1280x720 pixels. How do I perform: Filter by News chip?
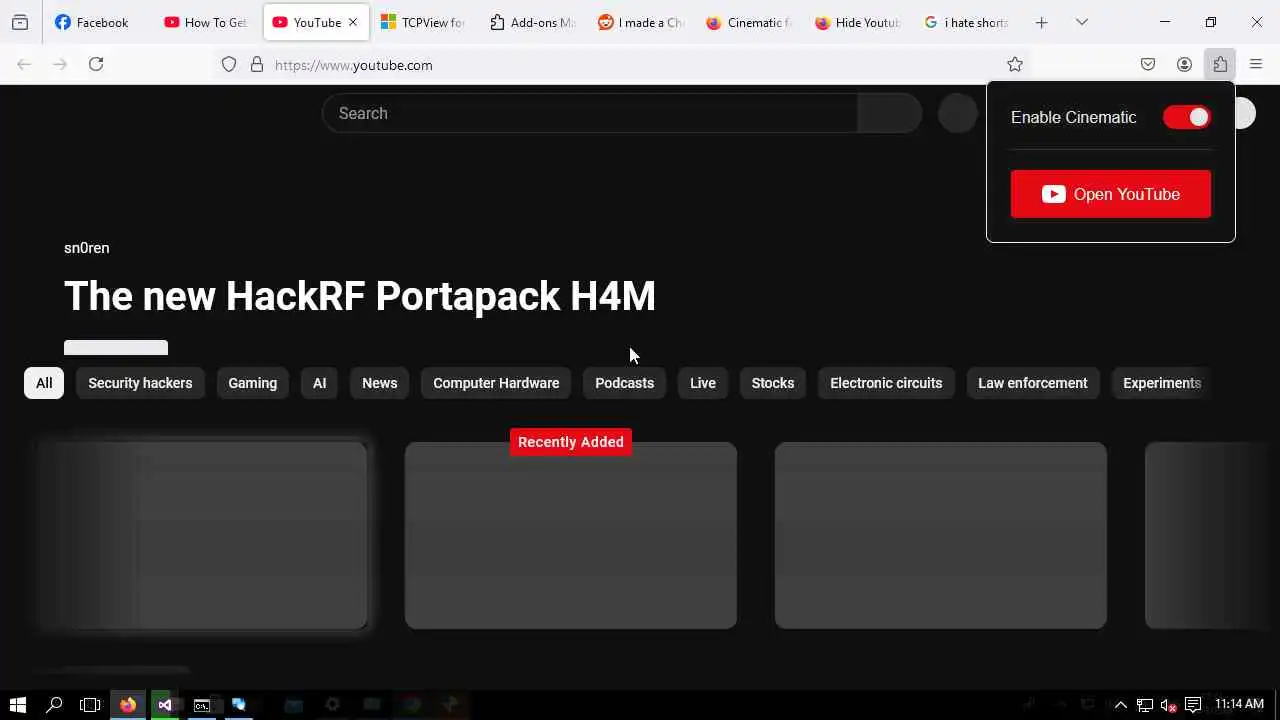379,383
